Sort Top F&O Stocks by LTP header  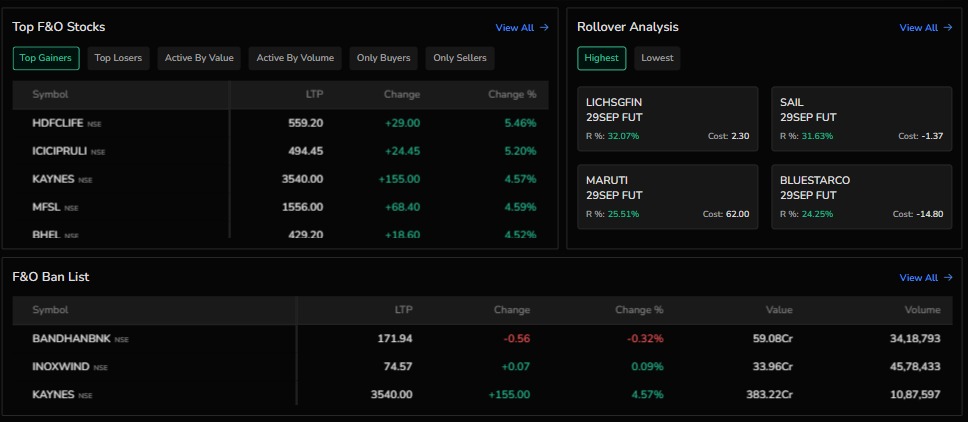coord(313,94)
